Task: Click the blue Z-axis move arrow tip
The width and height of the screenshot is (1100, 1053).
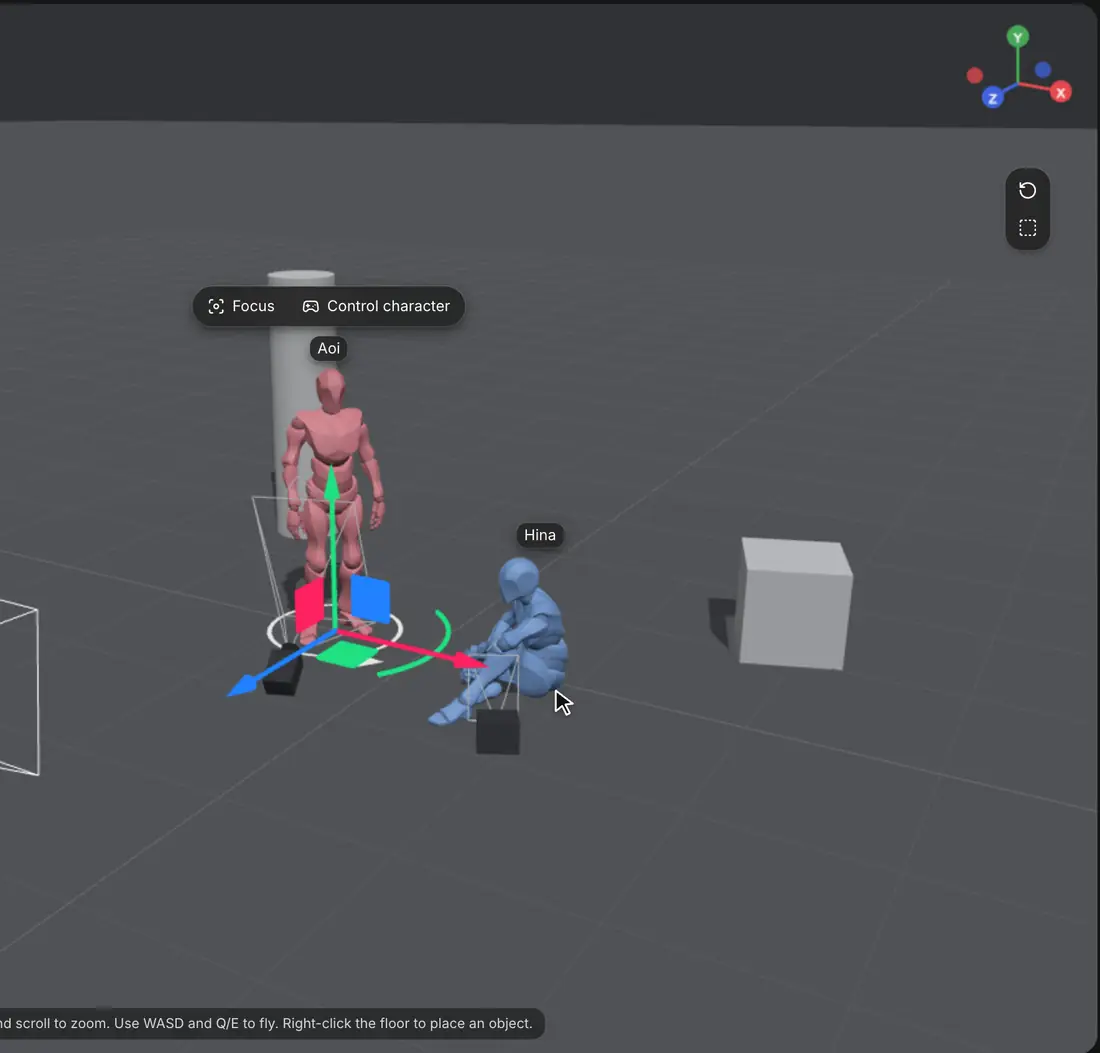Action: coord(242,685)
